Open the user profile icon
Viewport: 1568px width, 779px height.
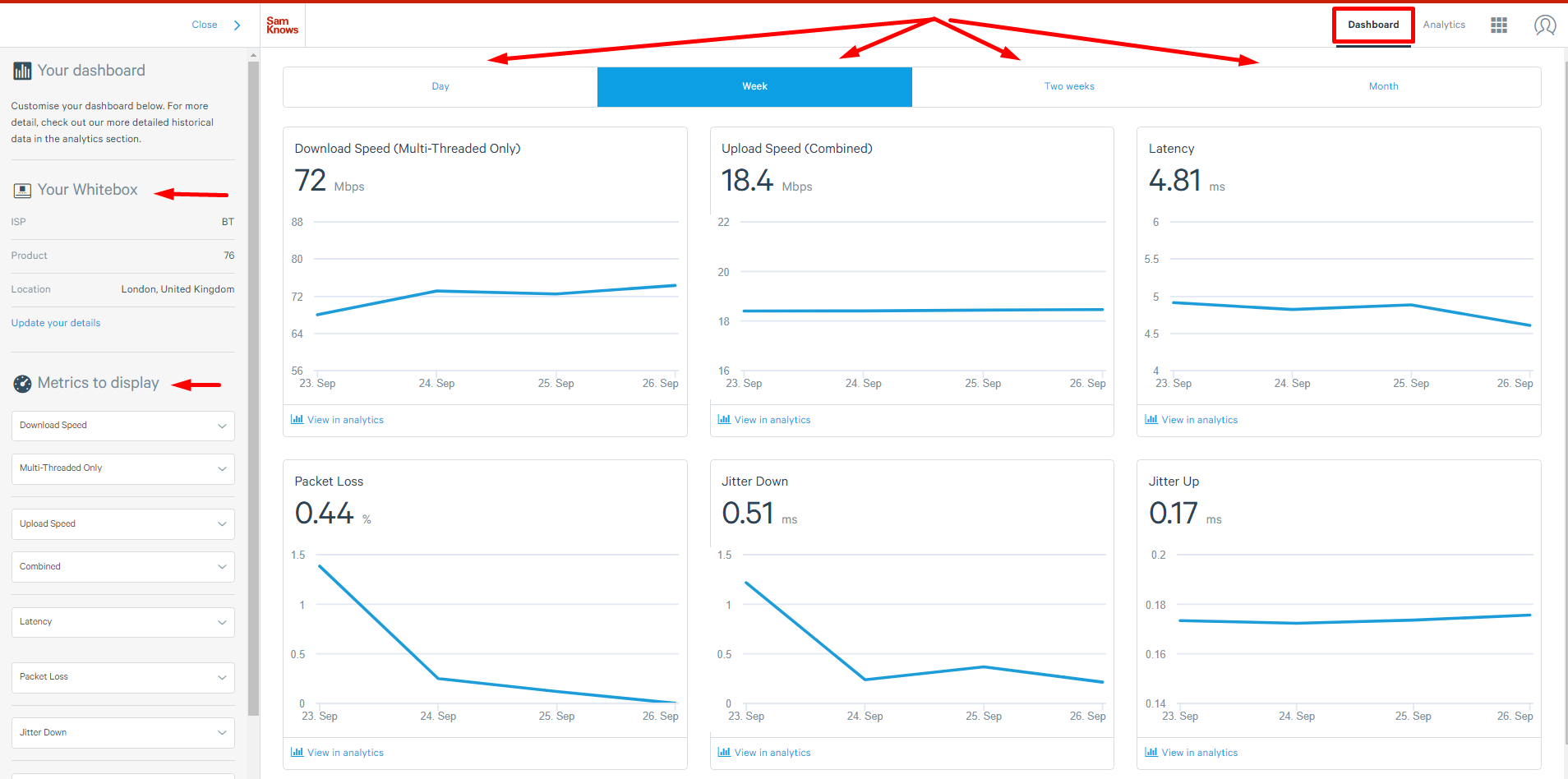pos(1545,25)
